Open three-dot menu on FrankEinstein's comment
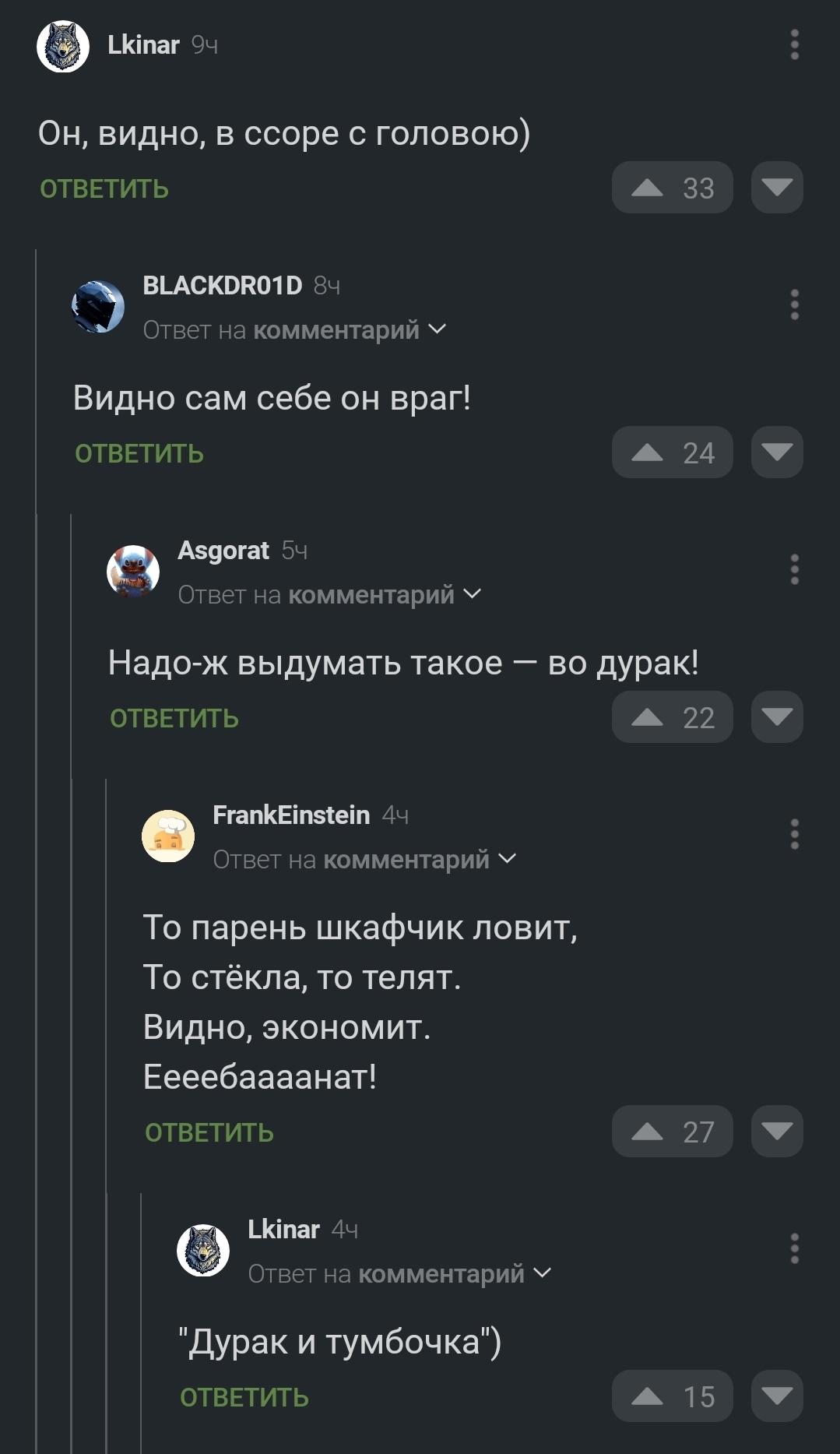Viewport: 840px width, 1454px height. [x=794, y=834]
